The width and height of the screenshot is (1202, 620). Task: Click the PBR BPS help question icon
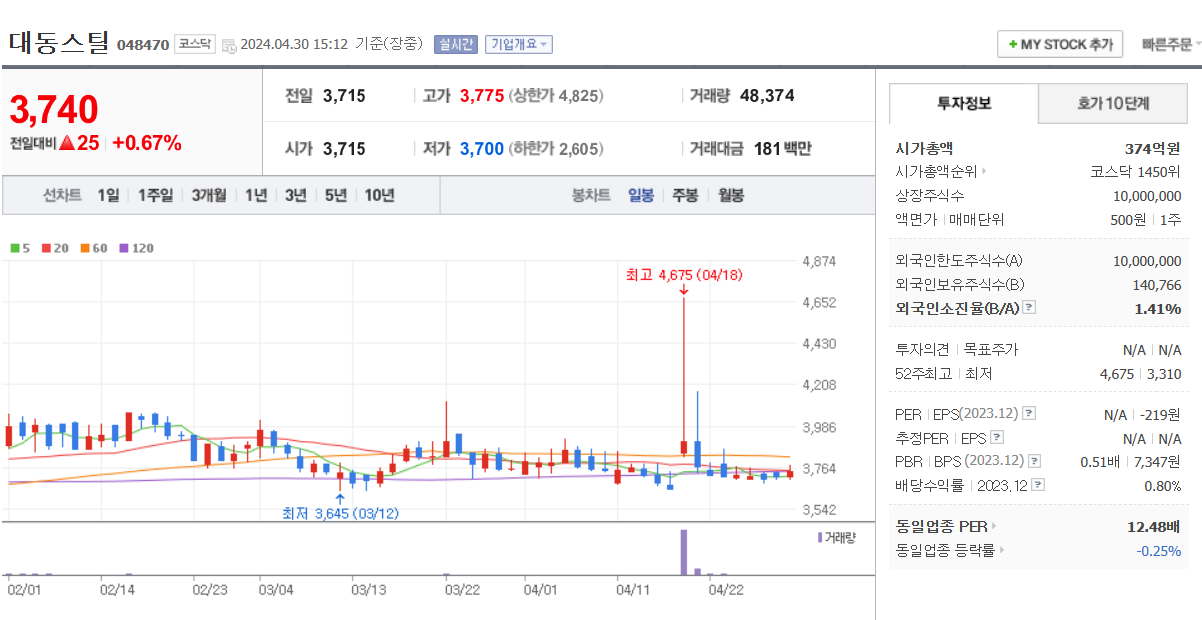[1034, 461]
